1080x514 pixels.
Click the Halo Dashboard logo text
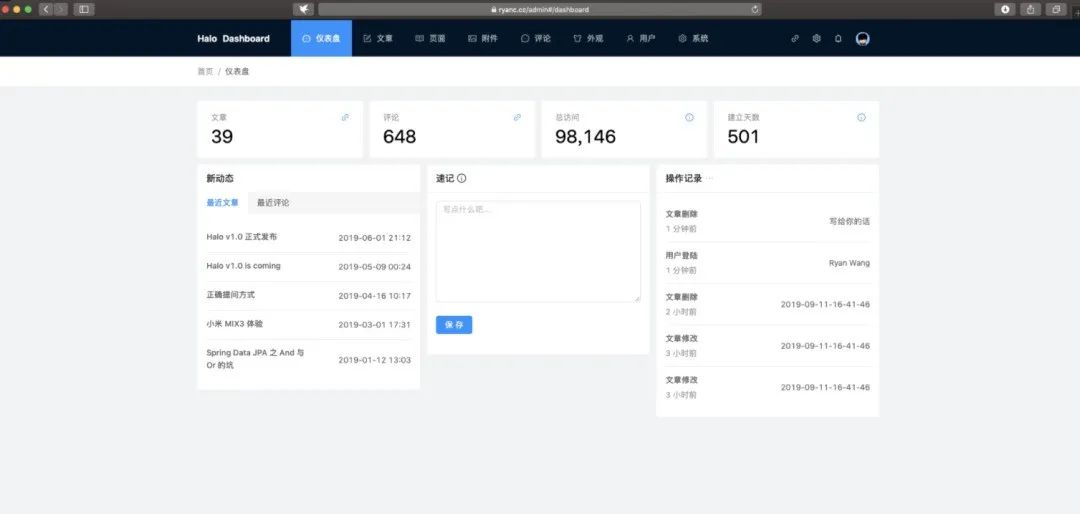point(233,39)
